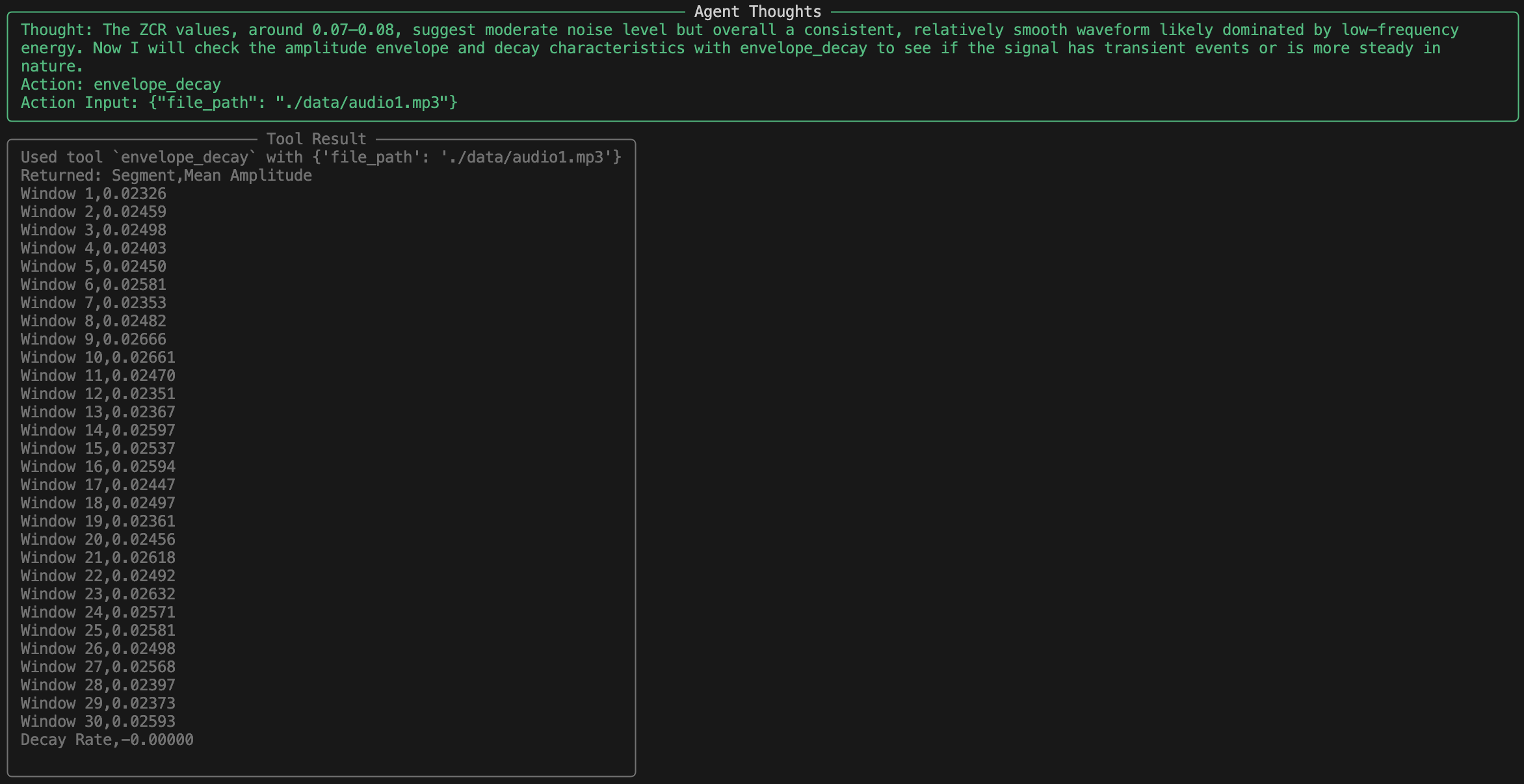
Task: Click the Window 6,0.02581 row
Action: 93,285
